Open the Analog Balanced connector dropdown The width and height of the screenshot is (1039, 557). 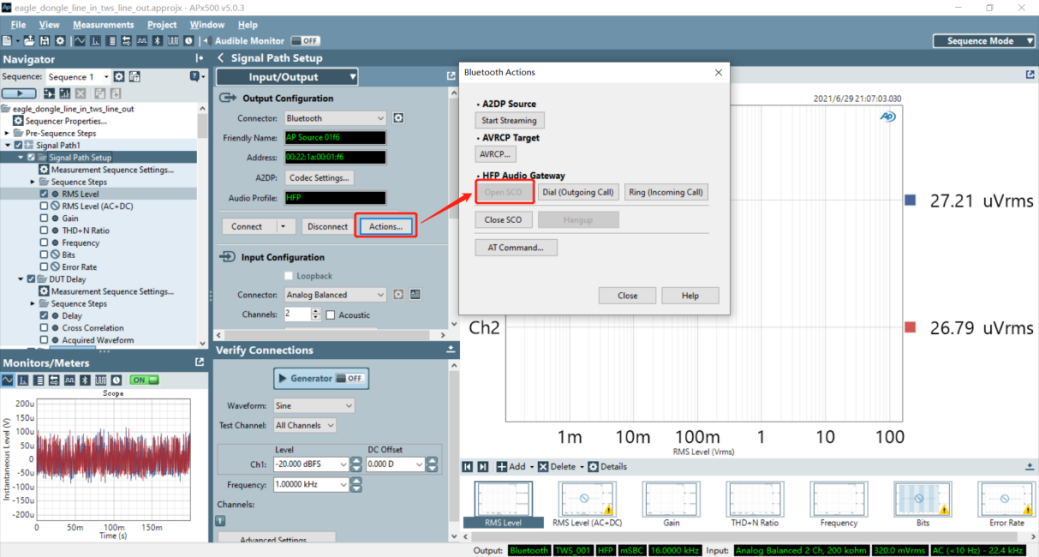pos(335,295)
